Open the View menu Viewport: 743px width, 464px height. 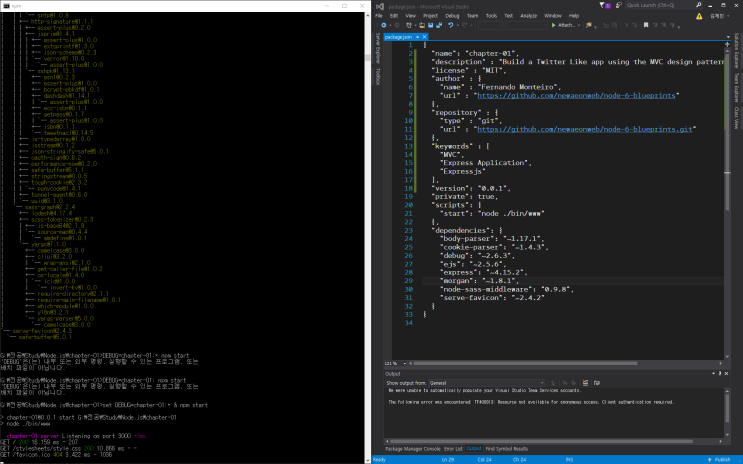410,16
